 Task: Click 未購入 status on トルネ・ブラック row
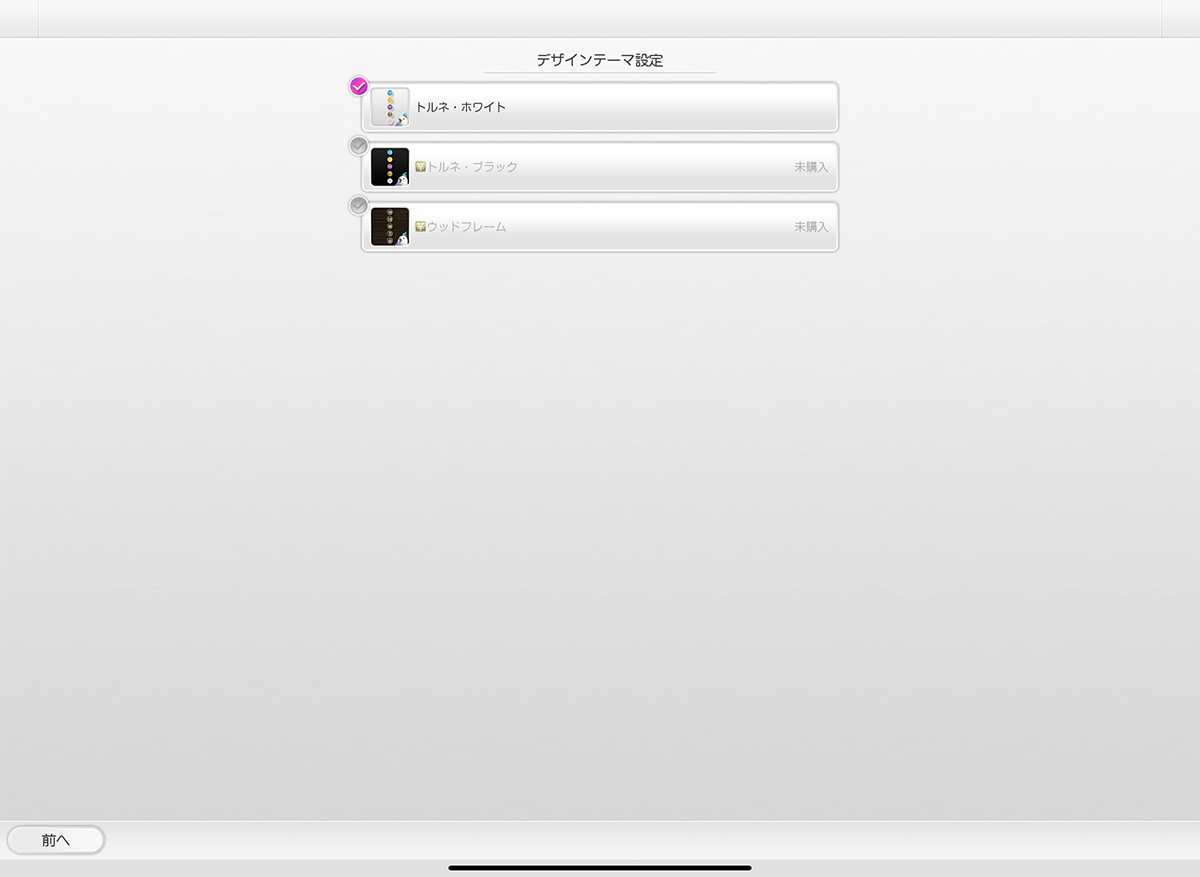click(811, 167)
